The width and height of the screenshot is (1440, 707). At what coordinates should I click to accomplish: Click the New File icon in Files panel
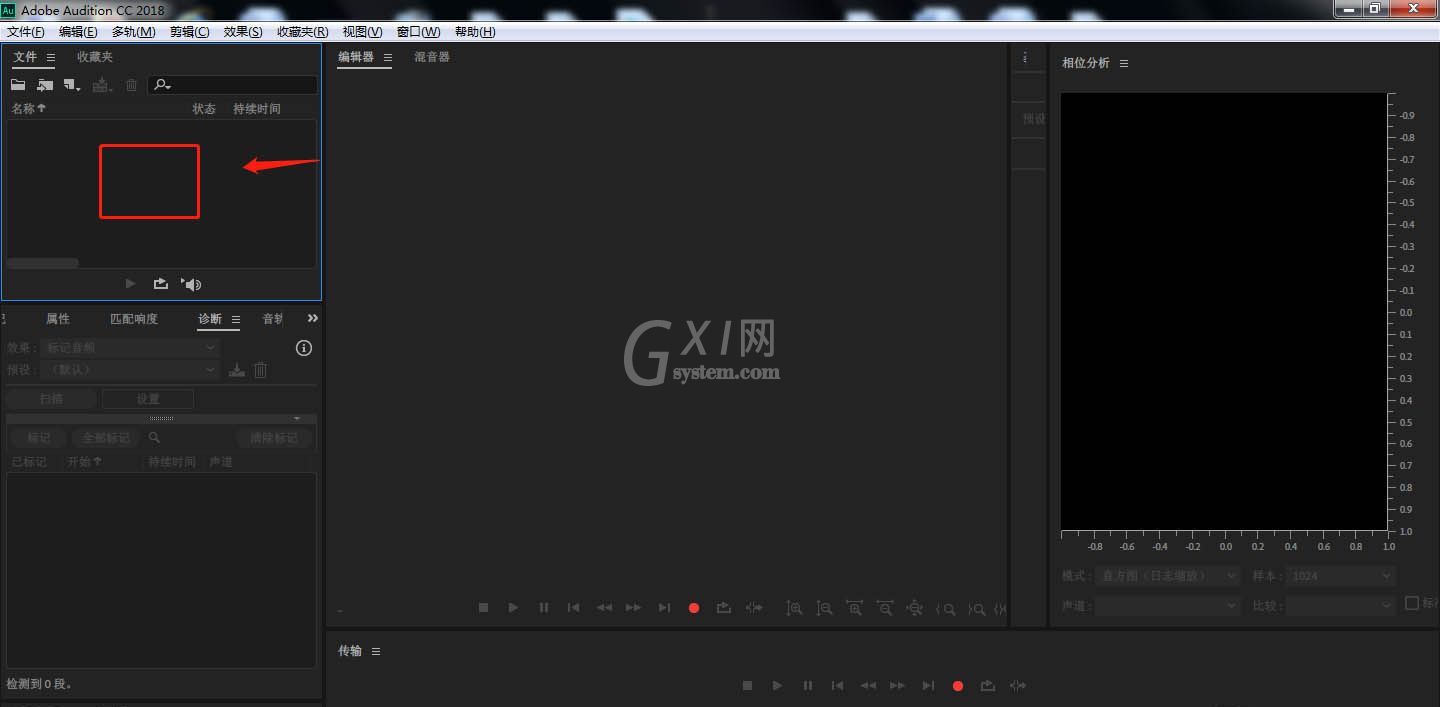click(72, 86)
